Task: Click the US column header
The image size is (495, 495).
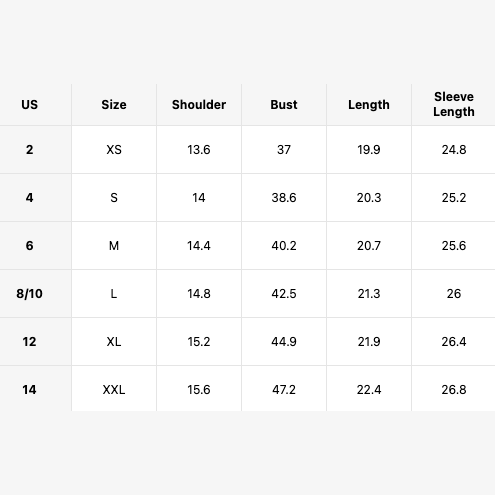Action: tap(29, 105)
